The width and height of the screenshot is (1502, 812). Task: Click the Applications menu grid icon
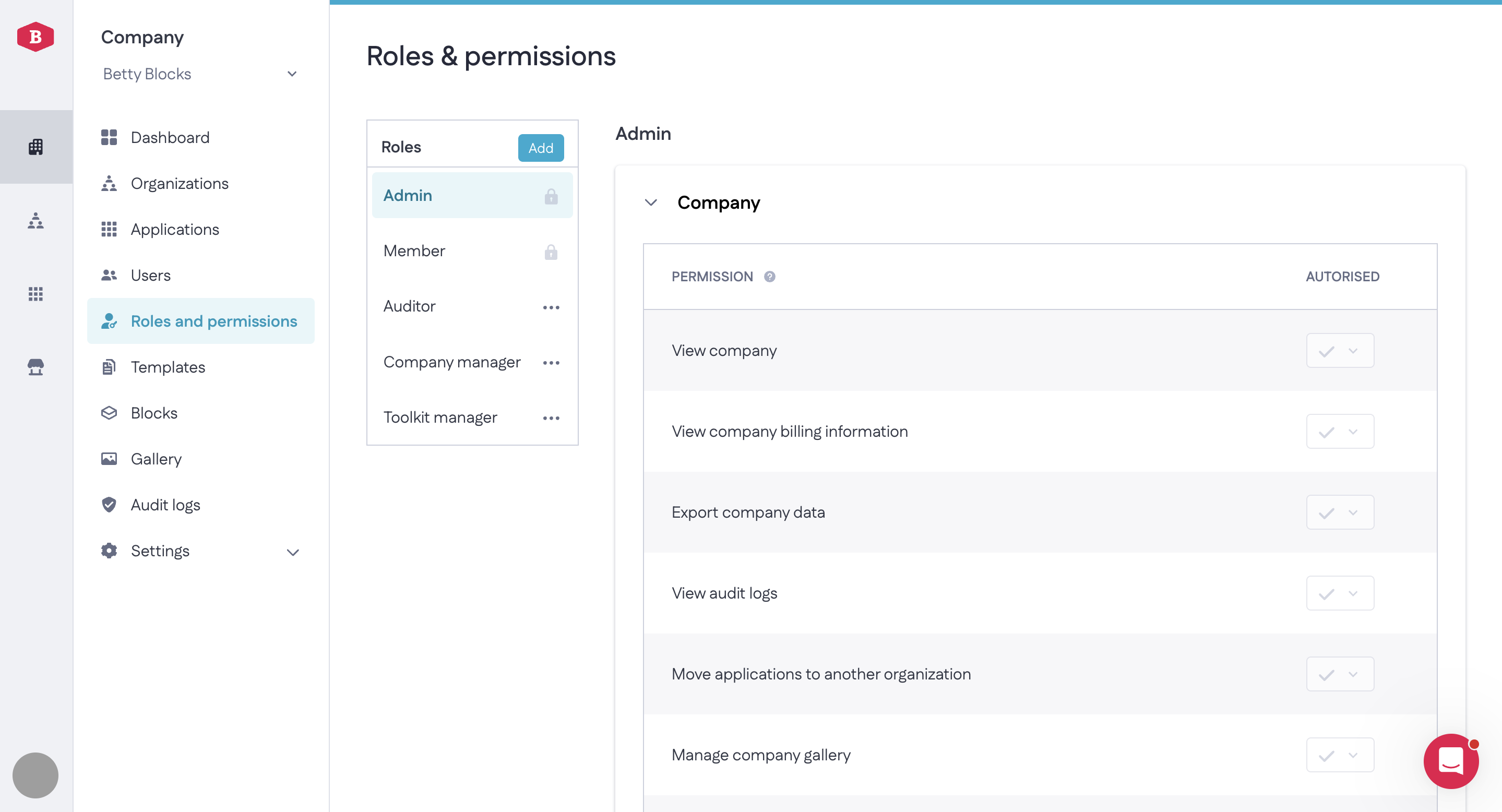click(x=109, y=229)
